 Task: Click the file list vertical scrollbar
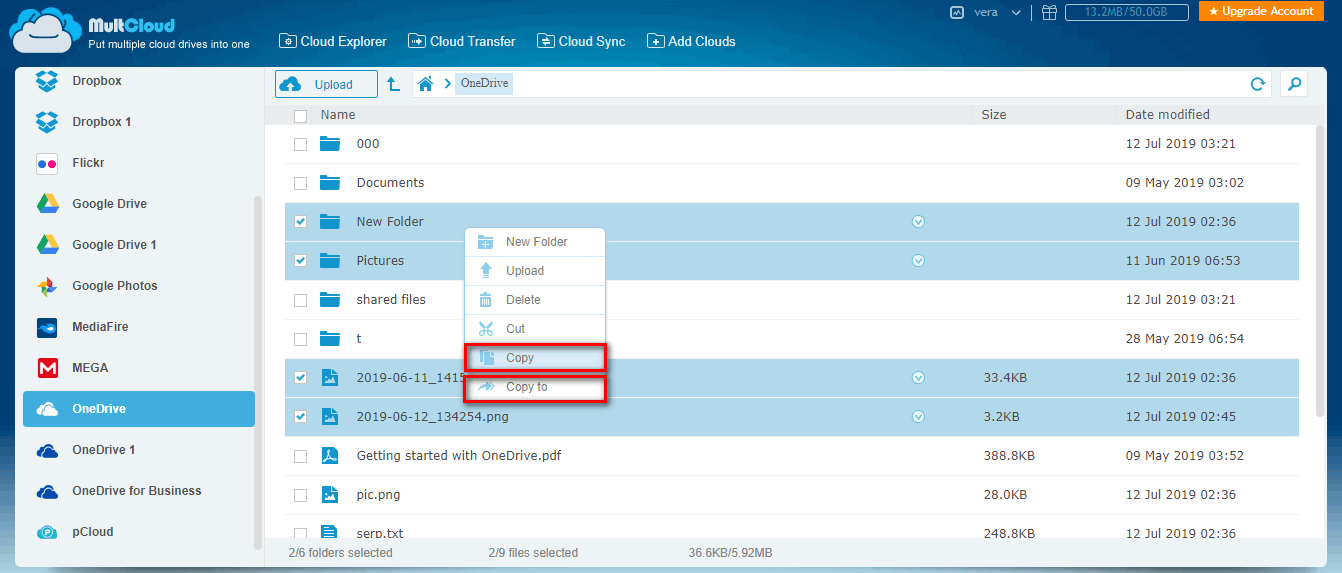pyautogui.click(x=1319, y=270)
